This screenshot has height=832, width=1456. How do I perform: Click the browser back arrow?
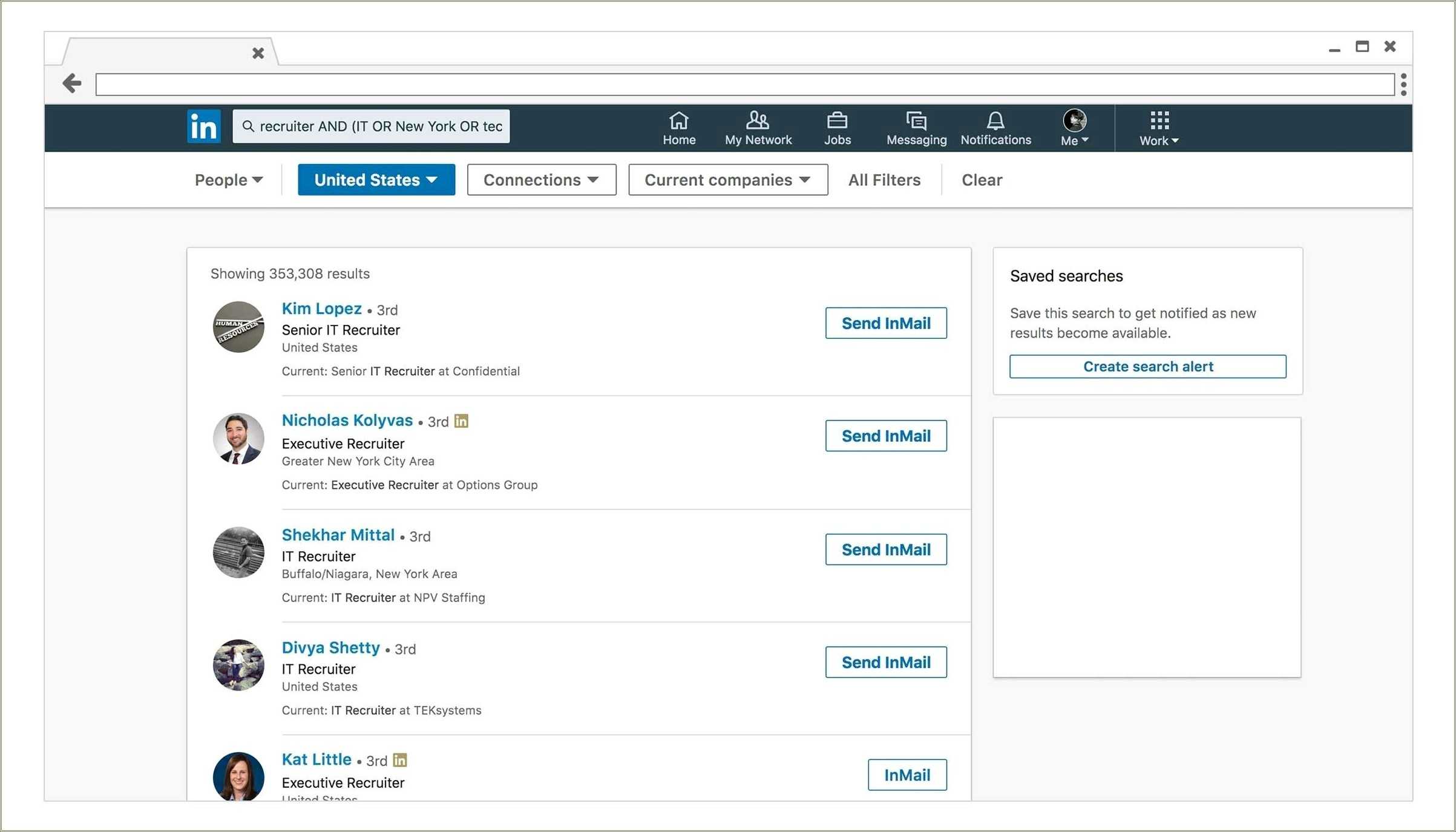click(x=72, y=83)
